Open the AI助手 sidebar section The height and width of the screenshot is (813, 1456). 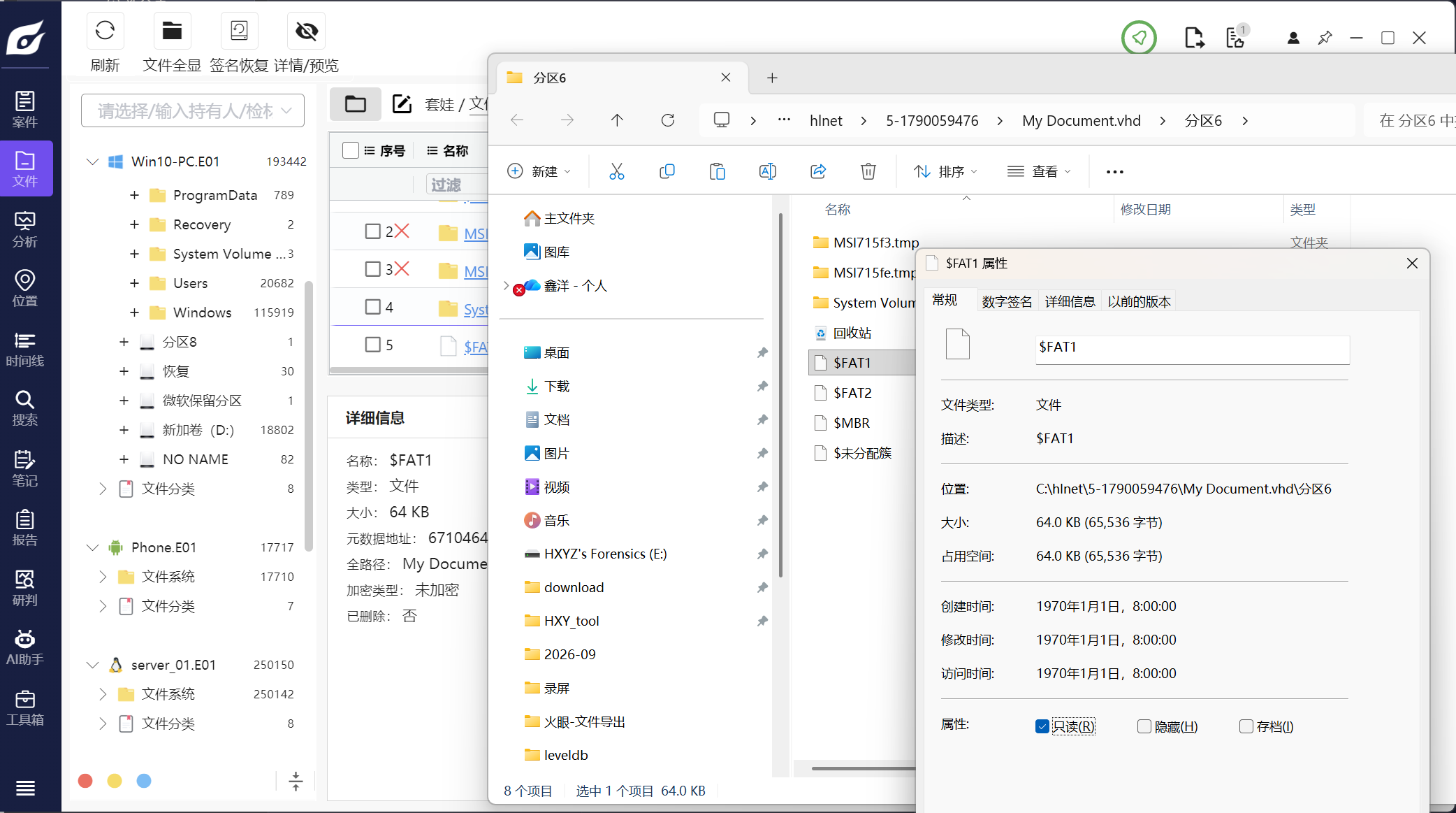[25, 647]
